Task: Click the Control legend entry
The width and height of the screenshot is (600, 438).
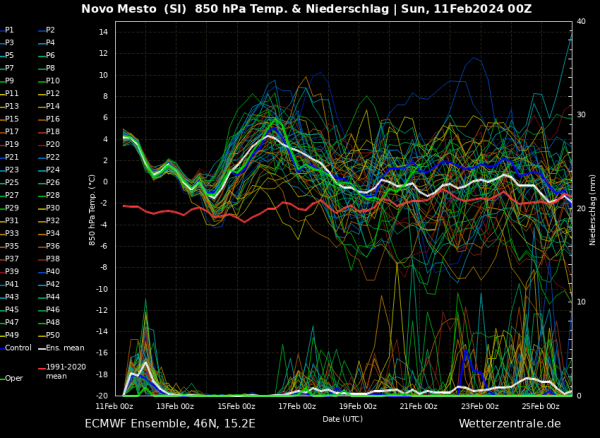Action: [x=16, y=348]
